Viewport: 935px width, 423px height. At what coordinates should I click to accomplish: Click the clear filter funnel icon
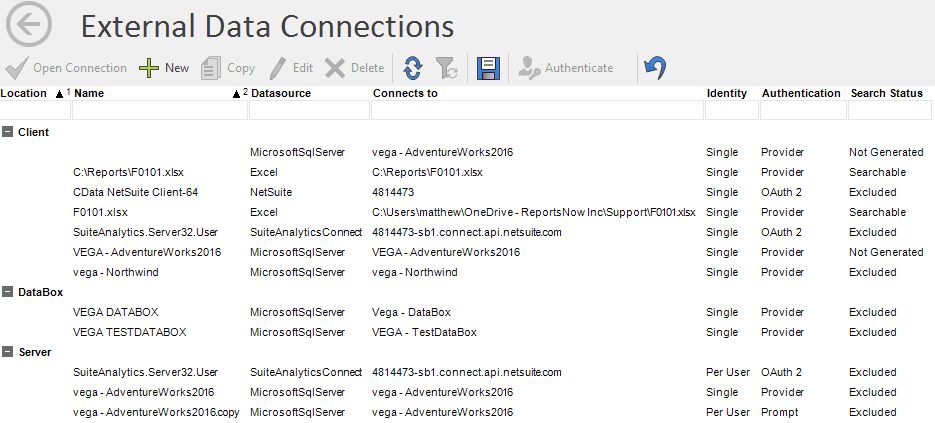pos(447,68)
